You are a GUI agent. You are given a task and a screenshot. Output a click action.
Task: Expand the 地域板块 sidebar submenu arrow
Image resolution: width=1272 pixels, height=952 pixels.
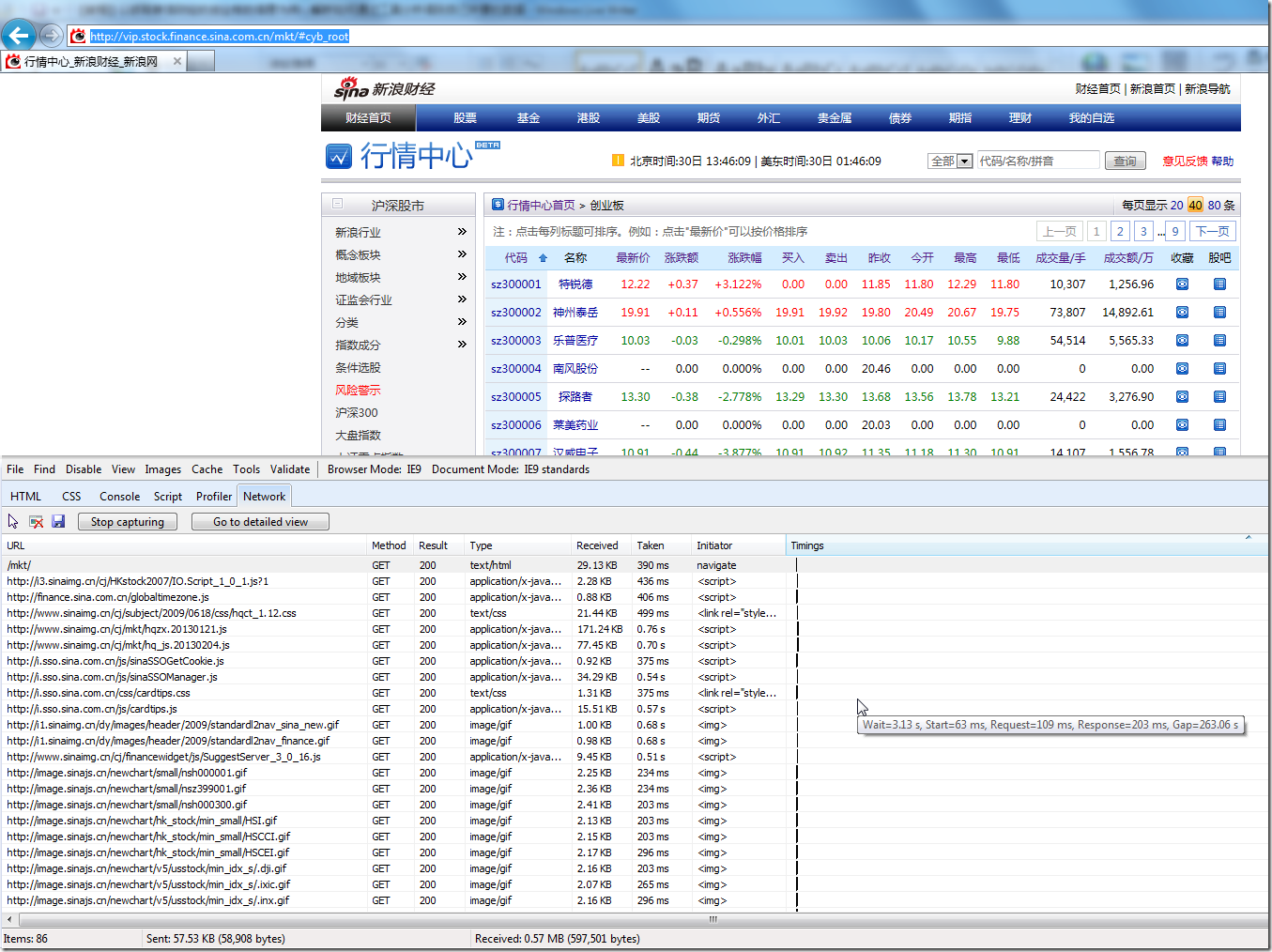[x=462, y=276]
